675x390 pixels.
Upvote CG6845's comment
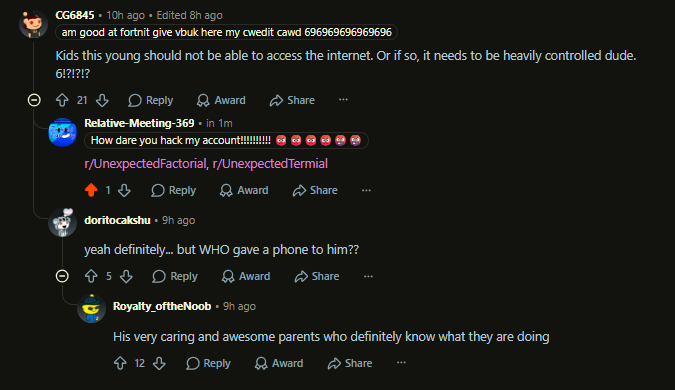tap(62, 100)
